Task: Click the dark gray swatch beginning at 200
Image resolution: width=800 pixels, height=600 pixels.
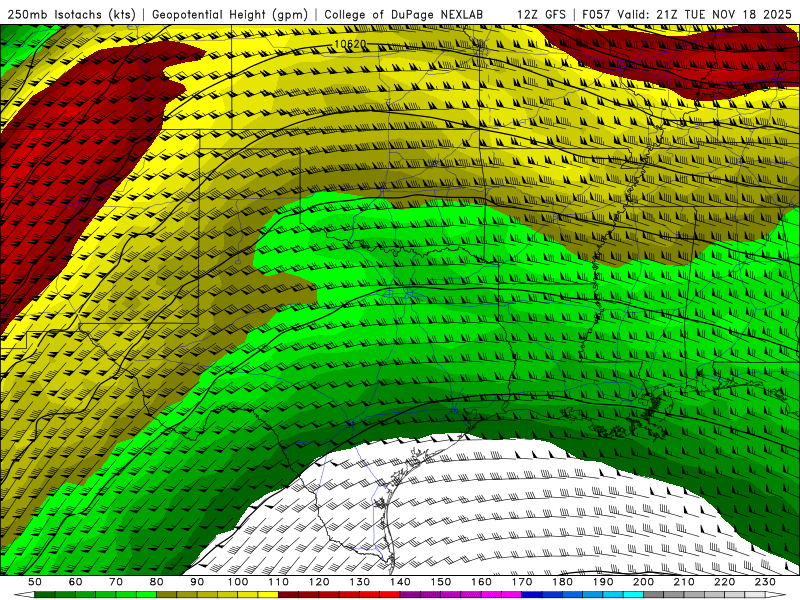Action: 654,595
